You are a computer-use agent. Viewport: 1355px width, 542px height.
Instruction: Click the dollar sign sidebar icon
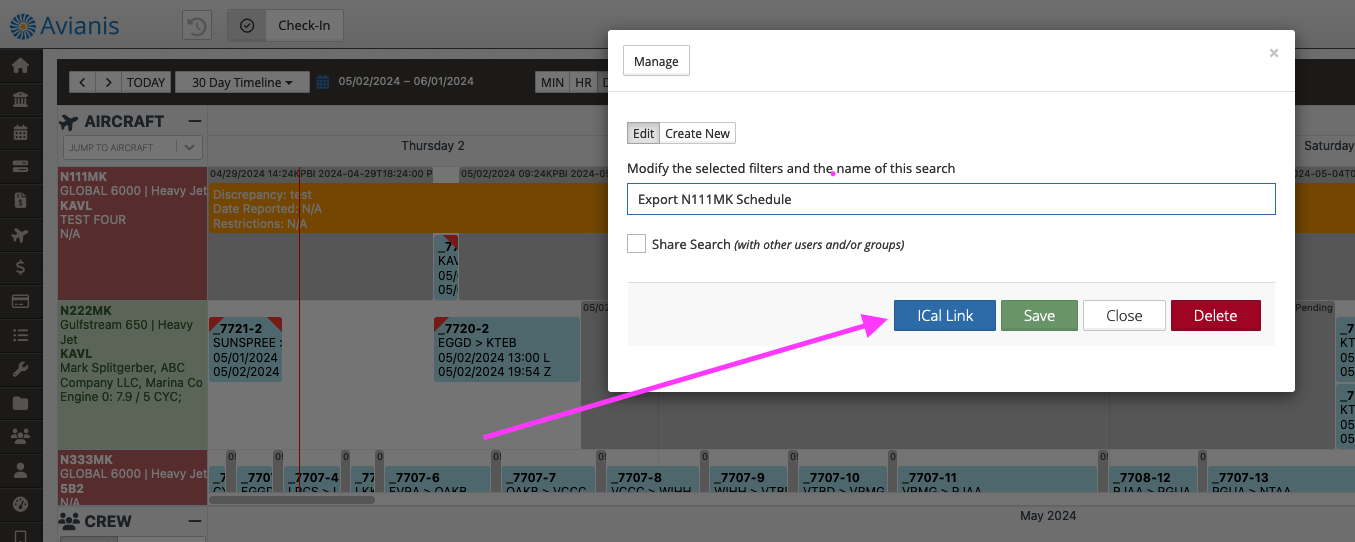click(20, 267)
